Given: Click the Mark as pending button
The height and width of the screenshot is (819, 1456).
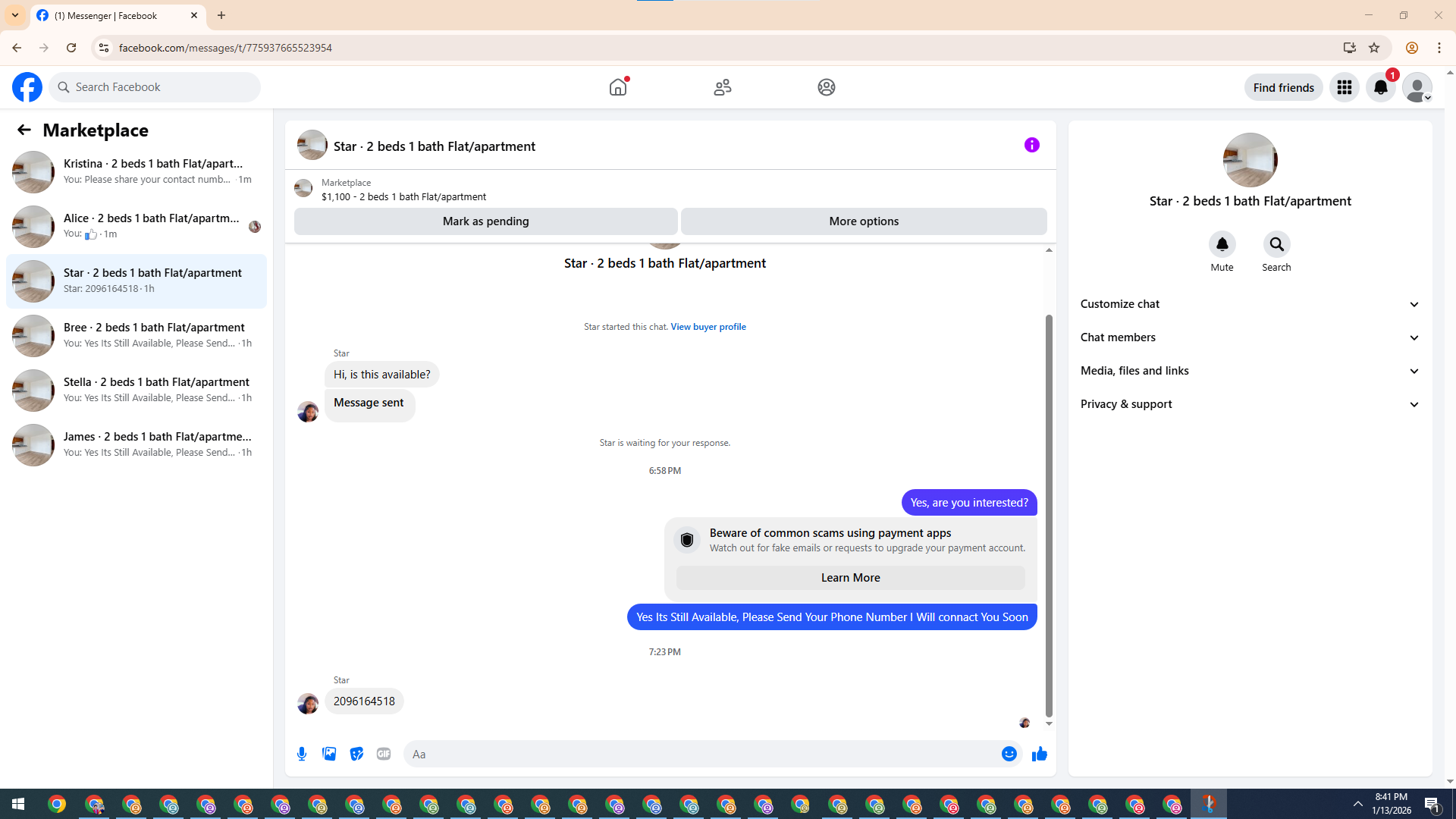Looking at the screenshot, I should 485,221.
